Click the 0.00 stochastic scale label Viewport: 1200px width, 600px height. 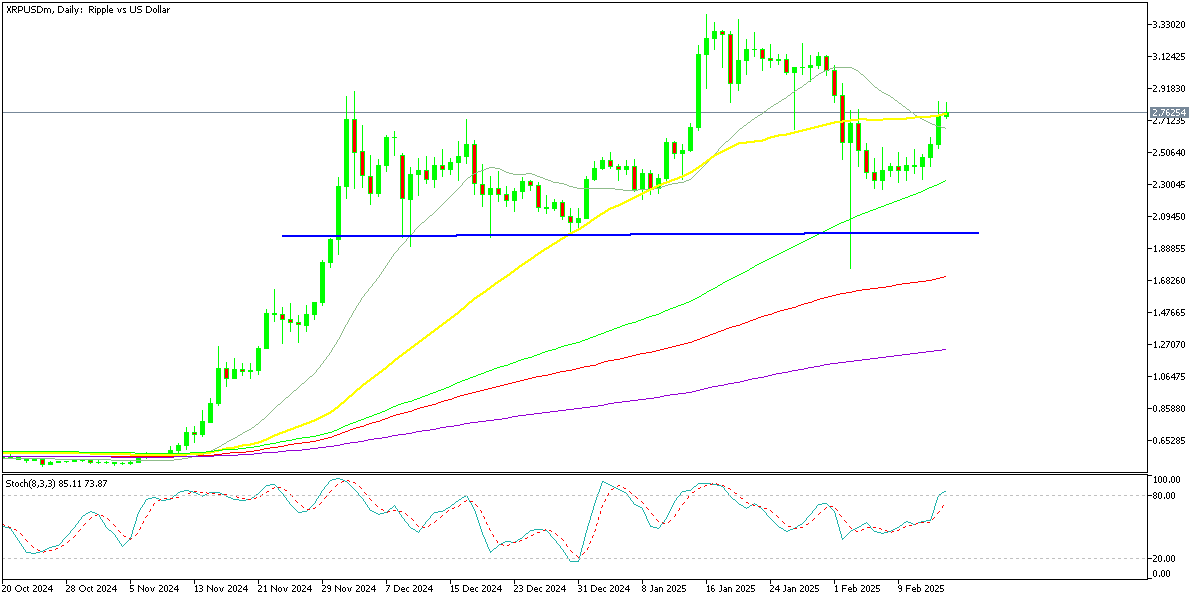click(x=1162, y=573)
